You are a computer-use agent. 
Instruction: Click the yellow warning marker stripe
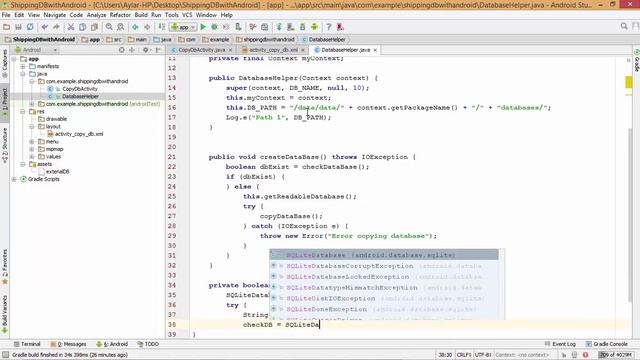(x=629, y=82)
